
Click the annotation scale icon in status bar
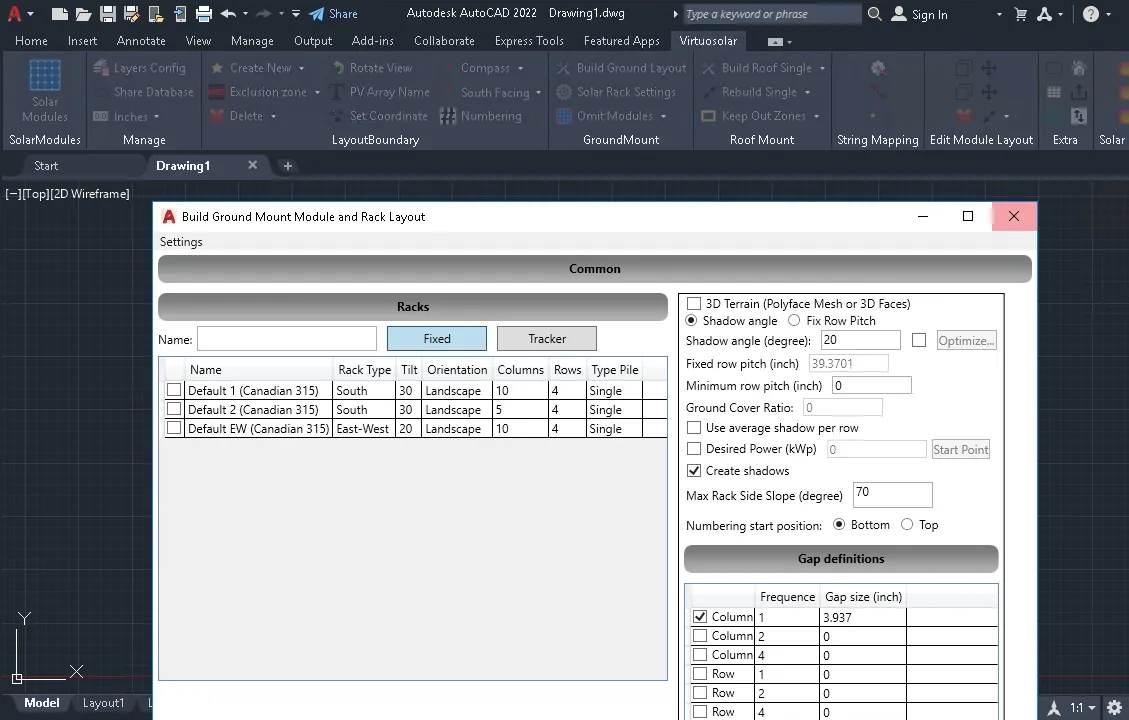[1054, 708]
